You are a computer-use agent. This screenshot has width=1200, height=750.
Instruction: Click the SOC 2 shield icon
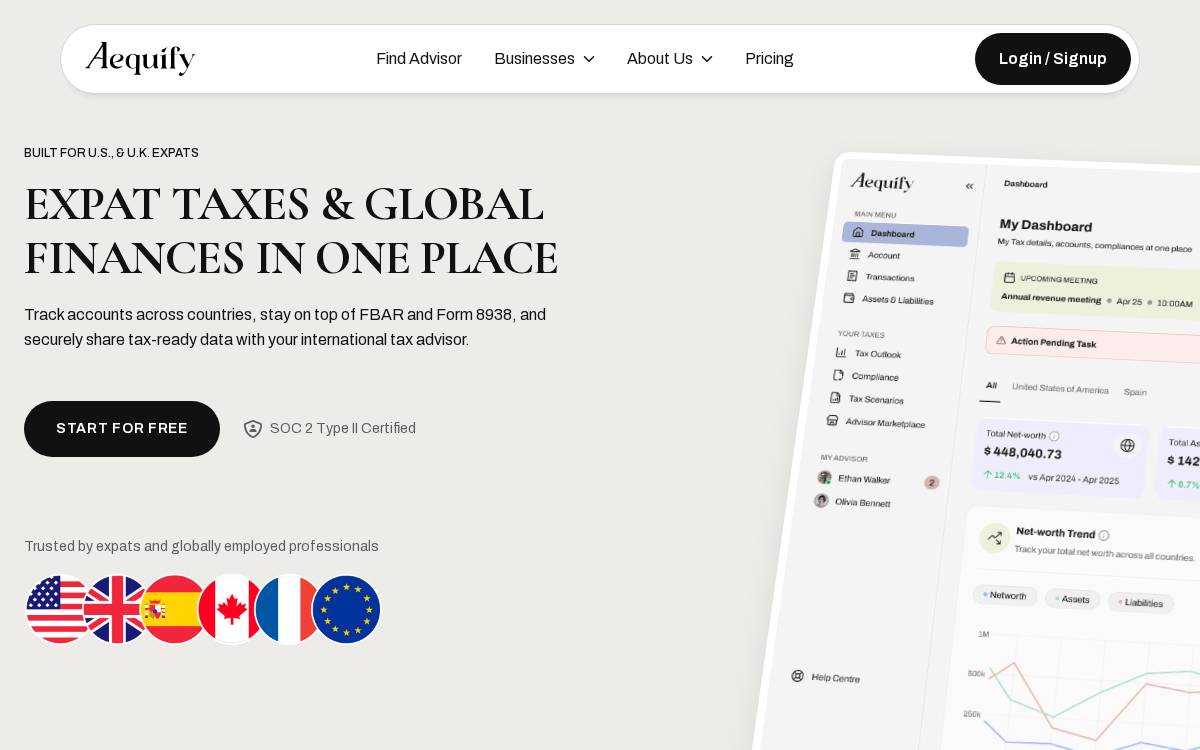click(x=253, y=429)
